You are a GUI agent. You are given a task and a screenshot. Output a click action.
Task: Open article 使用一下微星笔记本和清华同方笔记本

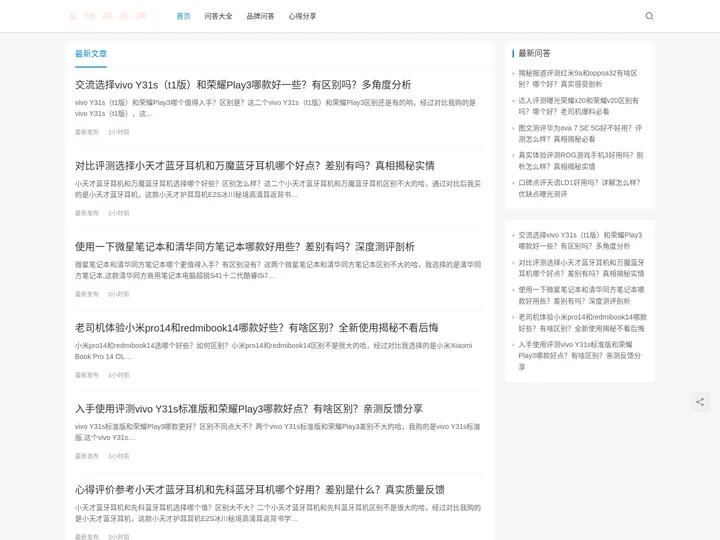point(245,247)
